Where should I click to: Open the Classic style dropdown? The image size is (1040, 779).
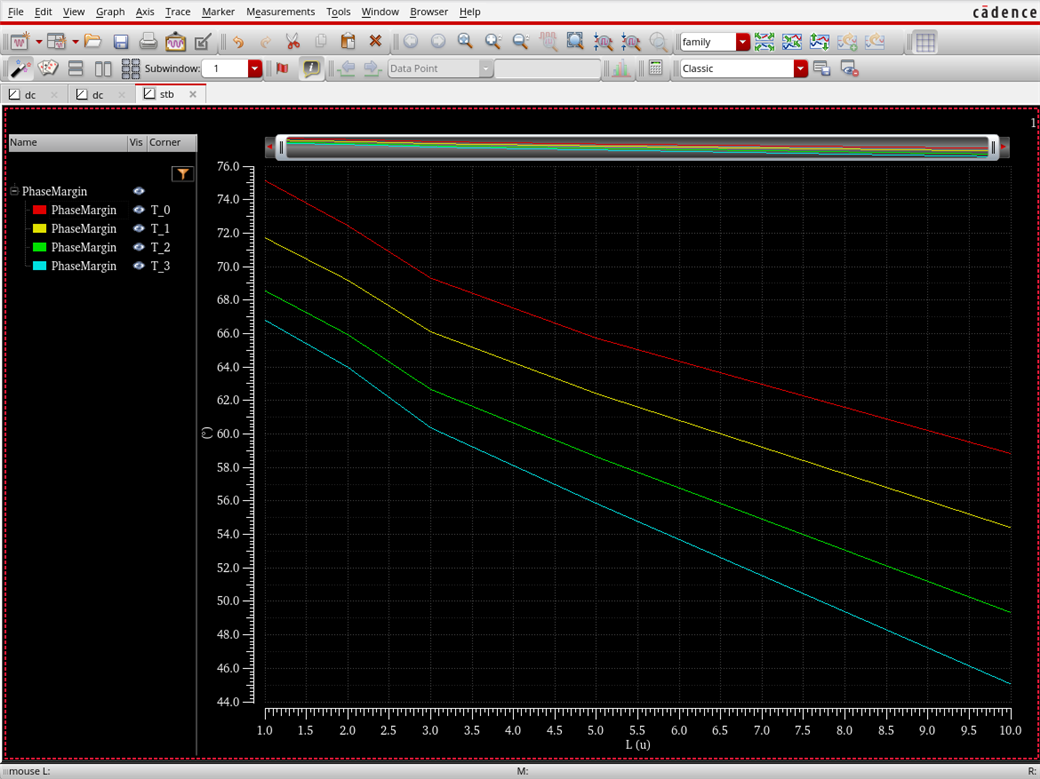pyautogui.click(x=800, y=68)
